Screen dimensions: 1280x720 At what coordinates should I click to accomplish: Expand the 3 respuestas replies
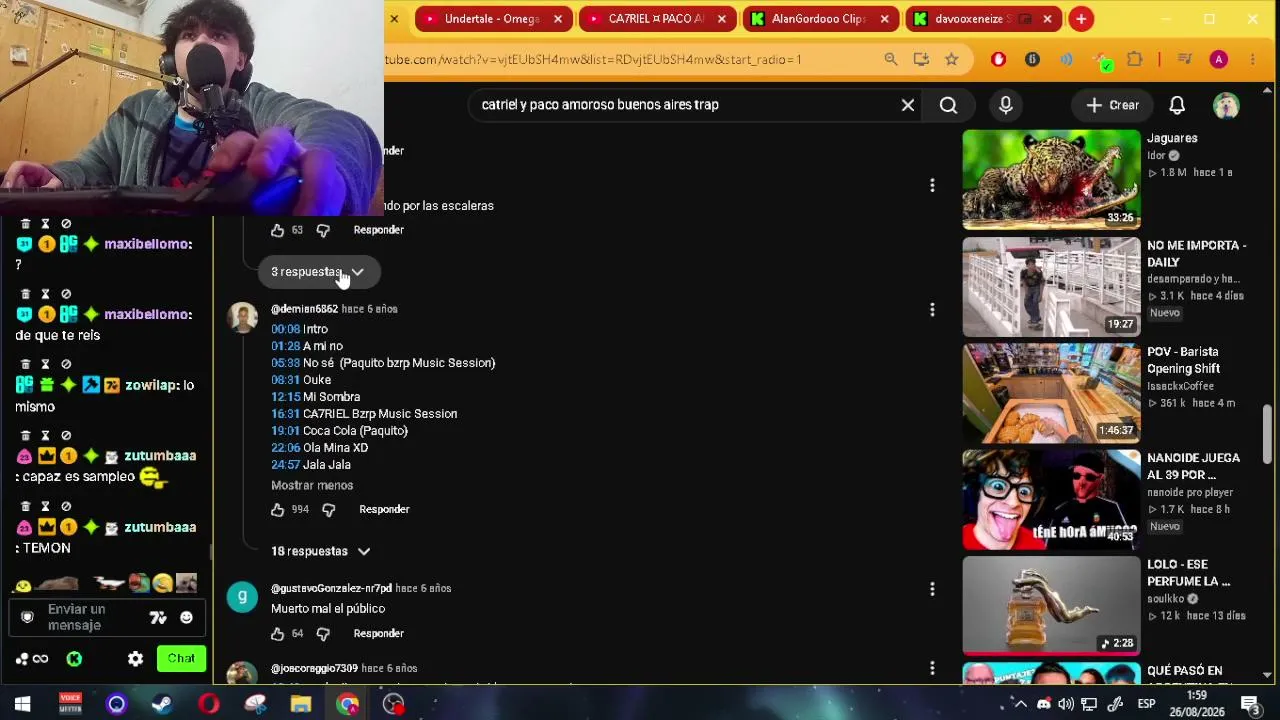pos(319,272)
